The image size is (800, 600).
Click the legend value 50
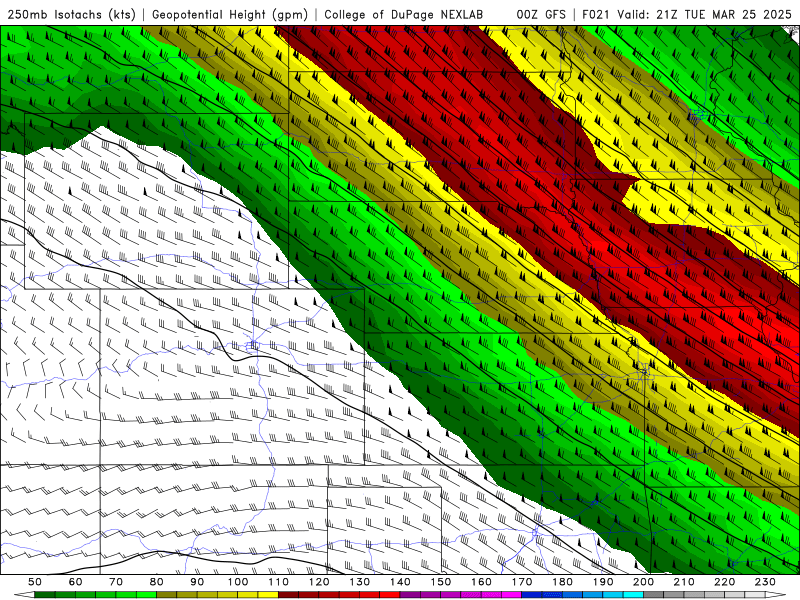[35, 582]
